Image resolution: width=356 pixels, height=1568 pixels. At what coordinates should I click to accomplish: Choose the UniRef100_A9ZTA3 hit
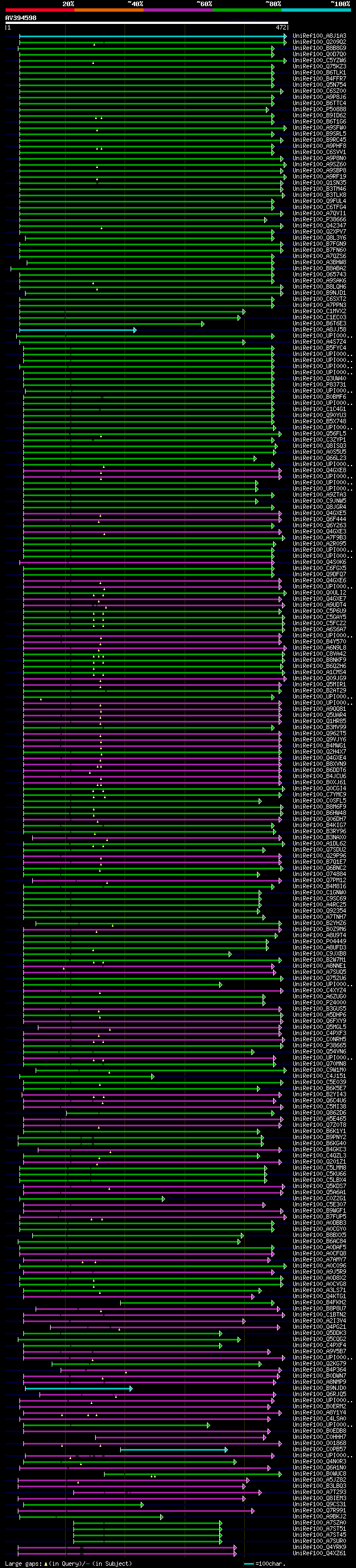(319, 495)
